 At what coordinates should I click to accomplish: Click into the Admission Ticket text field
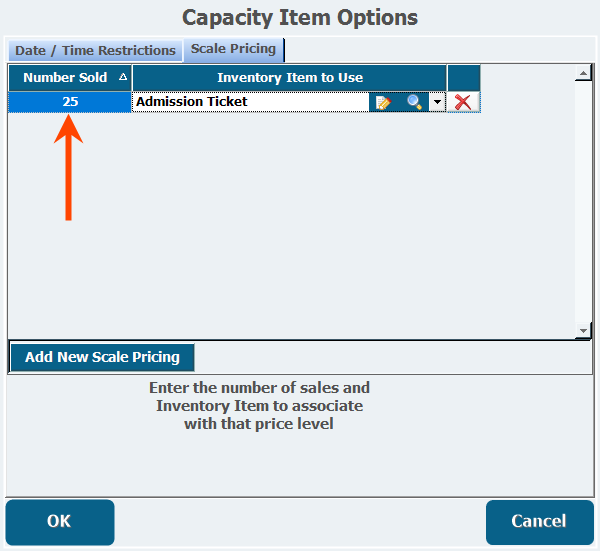click(251, 102)
